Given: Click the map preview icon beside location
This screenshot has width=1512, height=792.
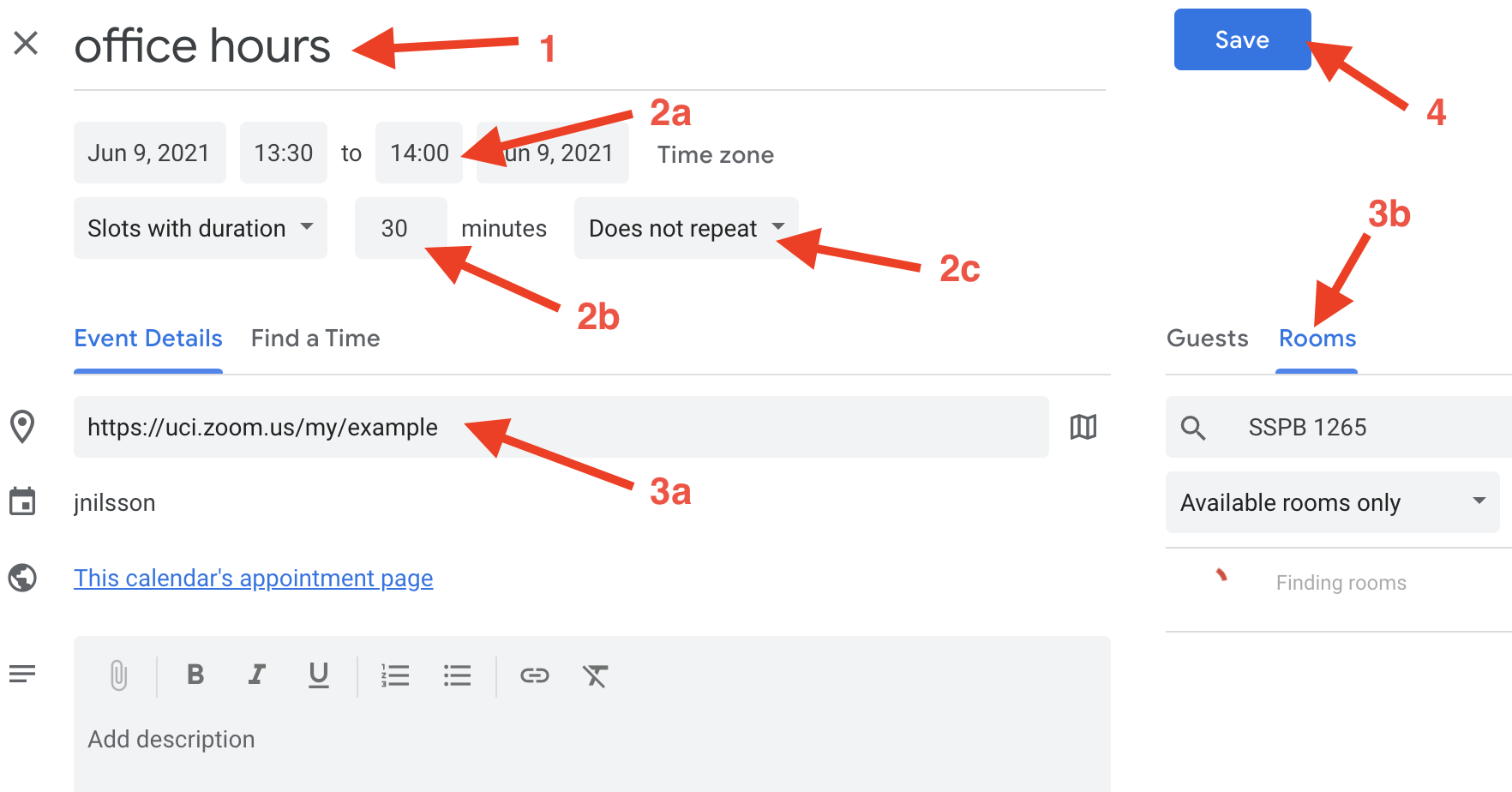Looking at the screenshot, I should tap(1083, 427).
